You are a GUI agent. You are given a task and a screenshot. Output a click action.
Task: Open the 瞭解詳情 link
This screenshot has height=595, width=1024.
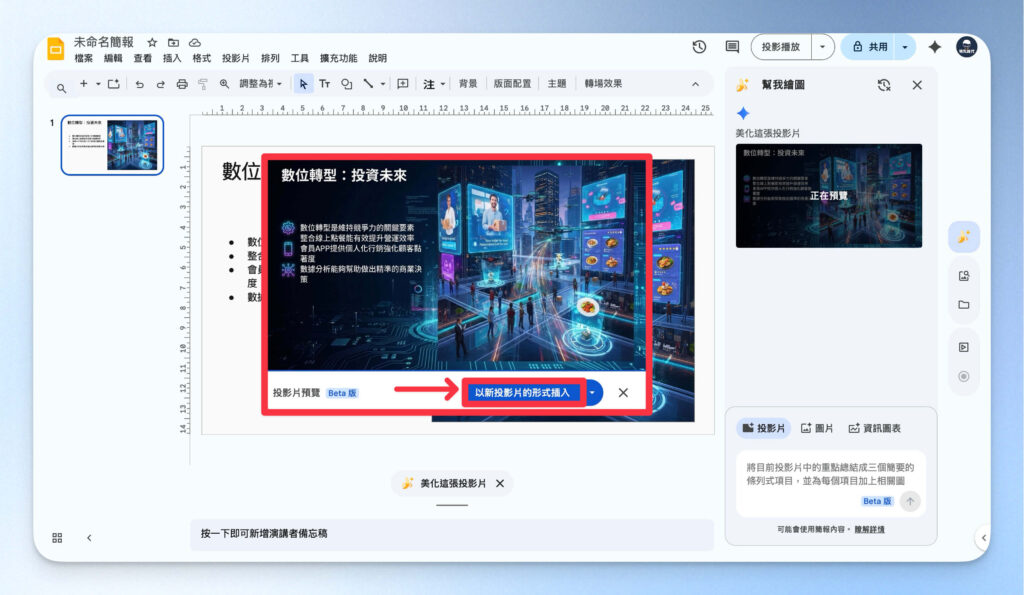873,528
